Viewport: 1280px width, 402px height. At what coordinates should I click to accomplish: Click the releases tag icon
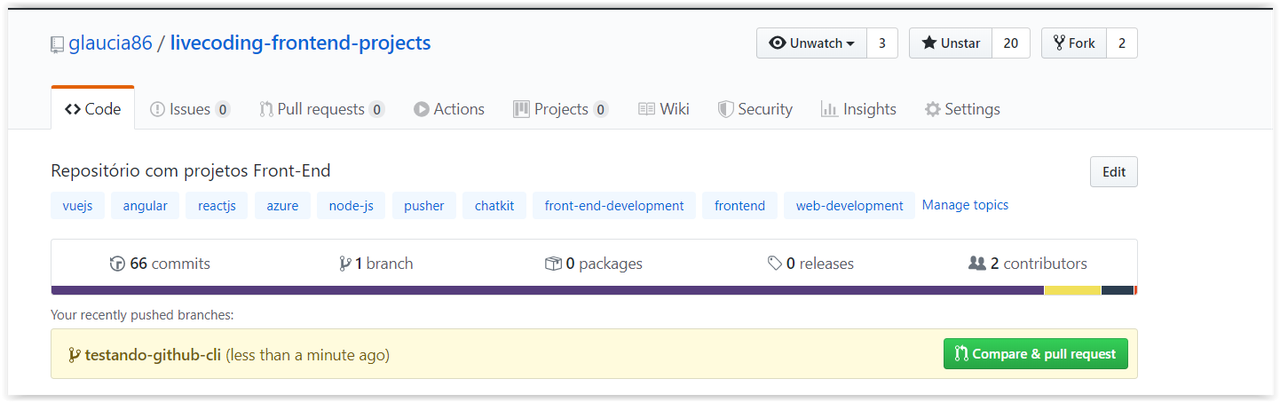pos(774,264)
